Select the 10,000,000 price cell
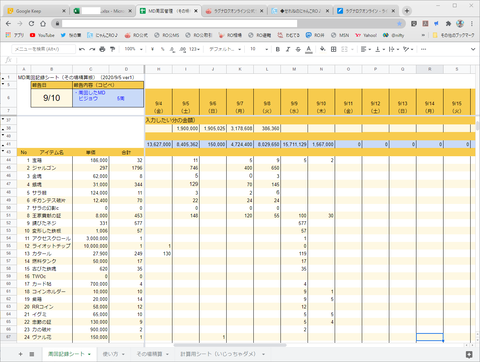Image resolution: width=480 pixels, height=362 pixels. click(x=91, y=246)
